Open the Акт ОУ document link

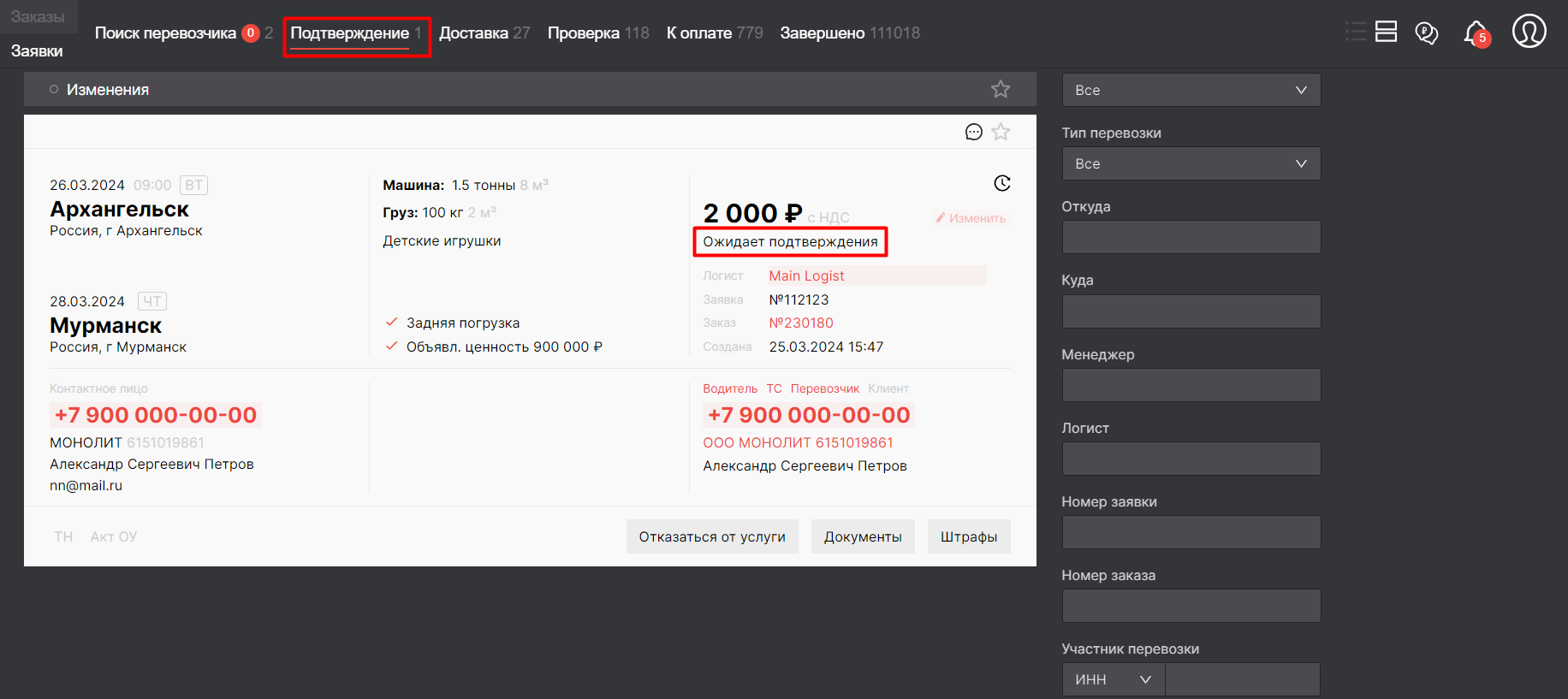114,536
